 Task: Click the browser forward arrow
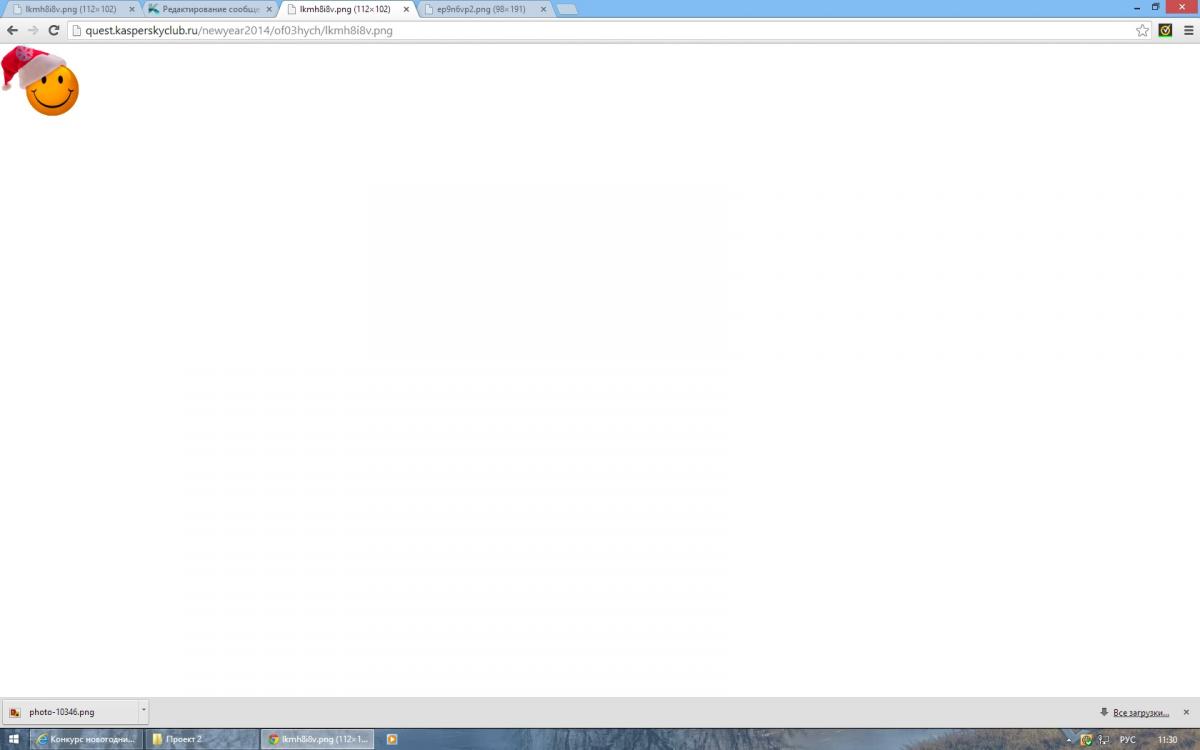click(33, 30)
